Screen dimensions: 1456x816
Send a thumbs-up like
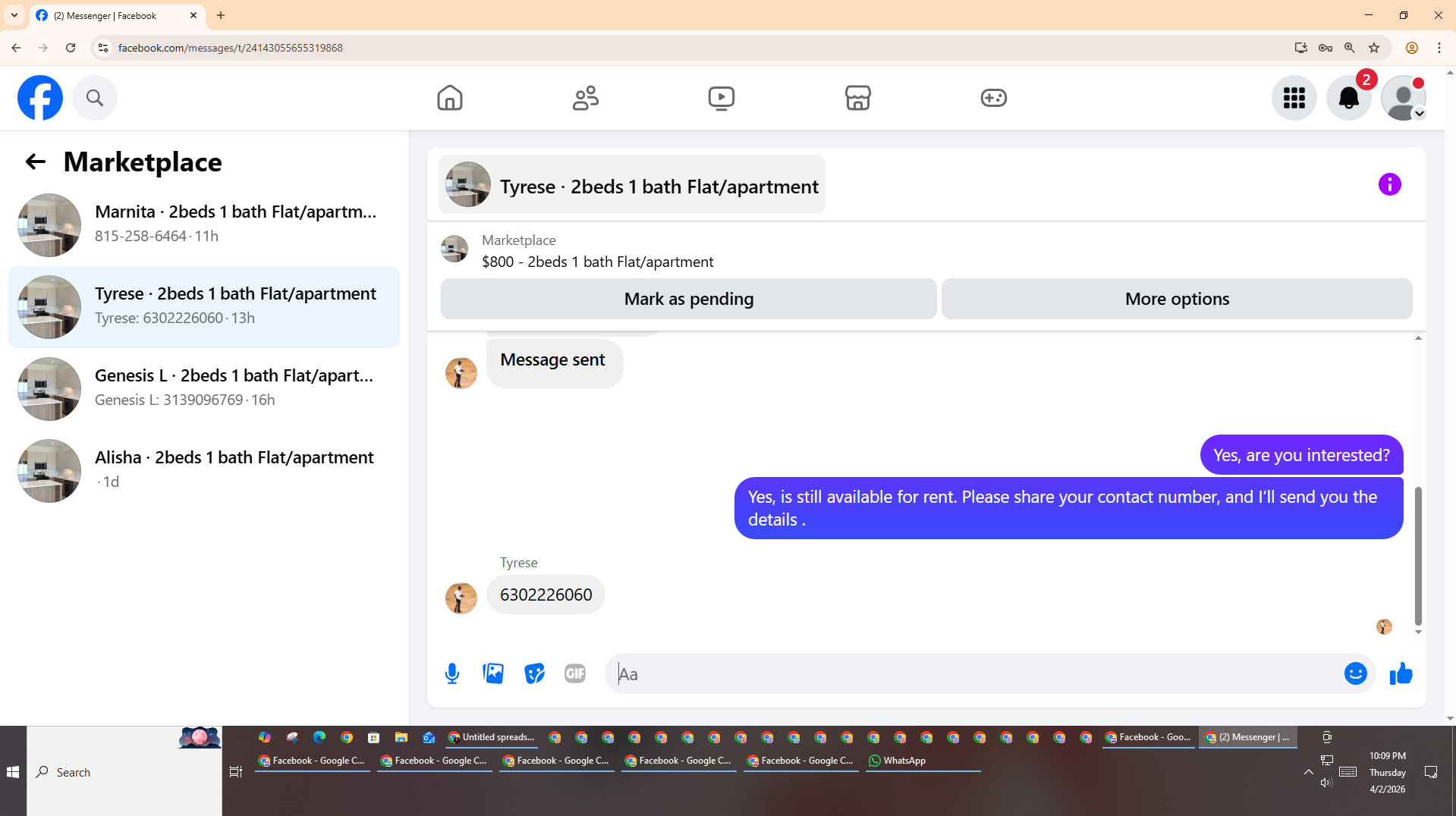click(1401, 673)
